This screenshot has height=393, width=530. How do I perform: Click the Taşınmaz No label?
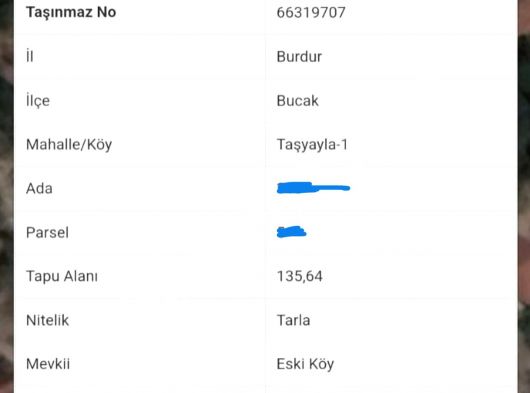71,12
